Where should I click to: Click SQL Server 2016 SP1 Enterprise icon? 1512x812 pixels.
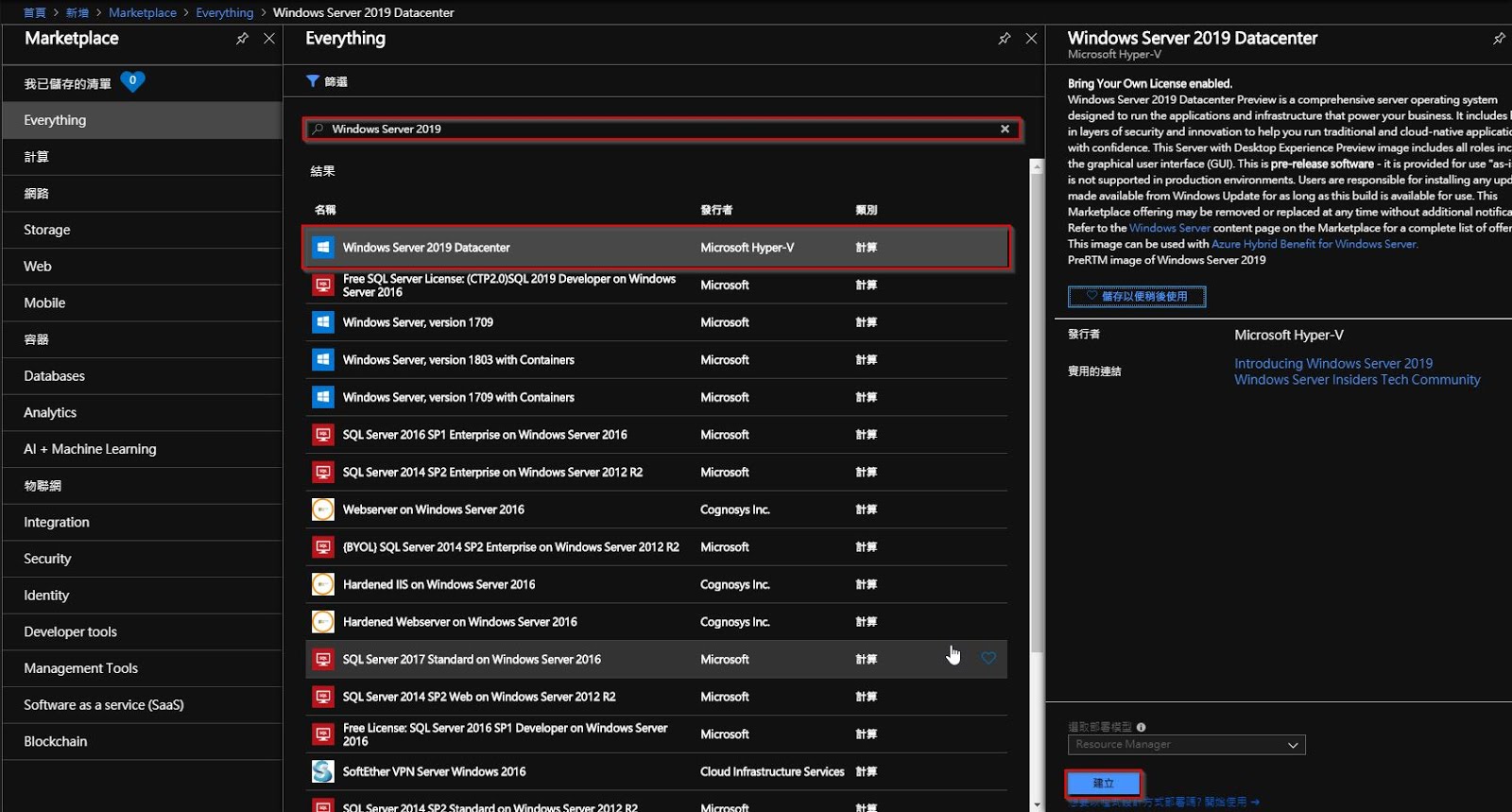(323, 435)
